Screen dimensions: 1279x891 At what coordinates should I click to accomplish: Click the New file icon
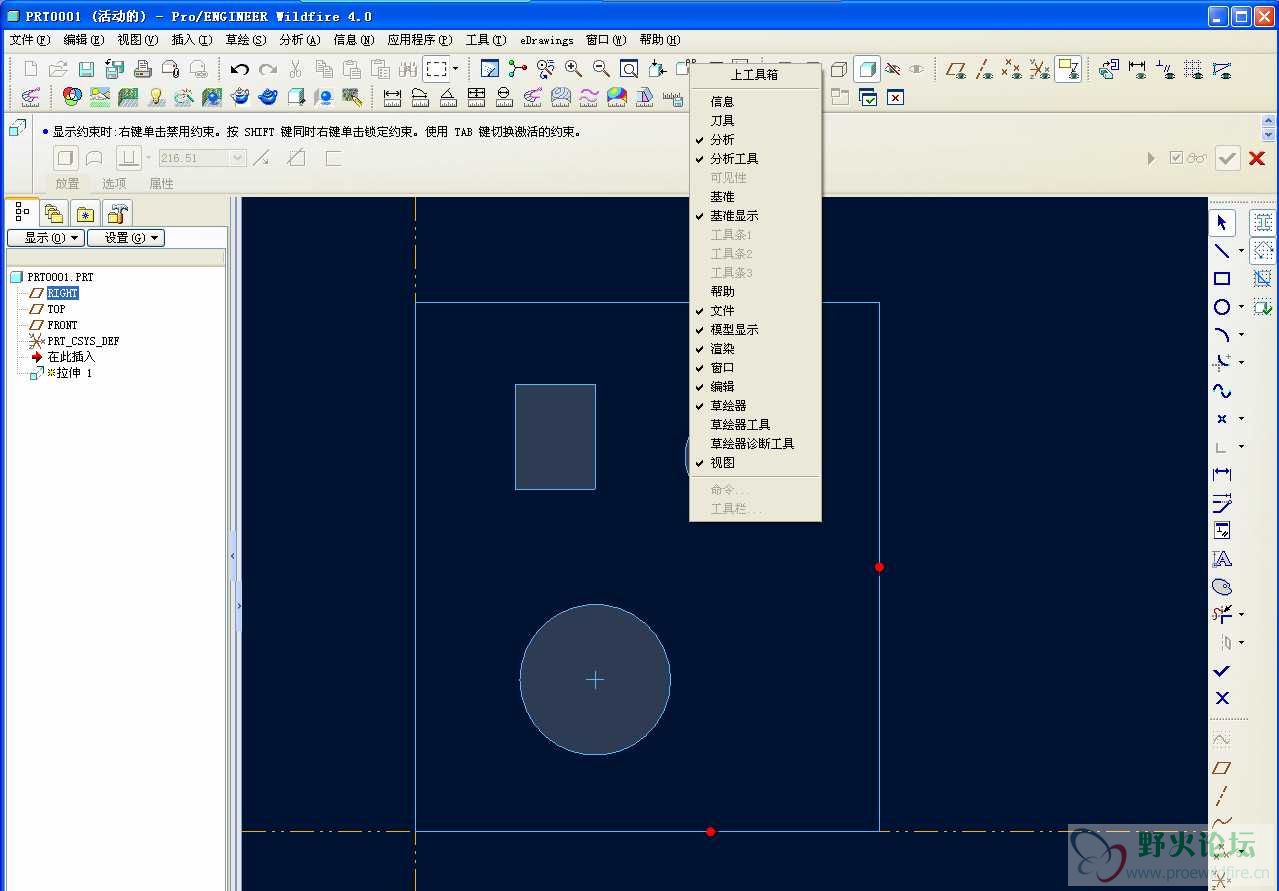tap(30, 69)
